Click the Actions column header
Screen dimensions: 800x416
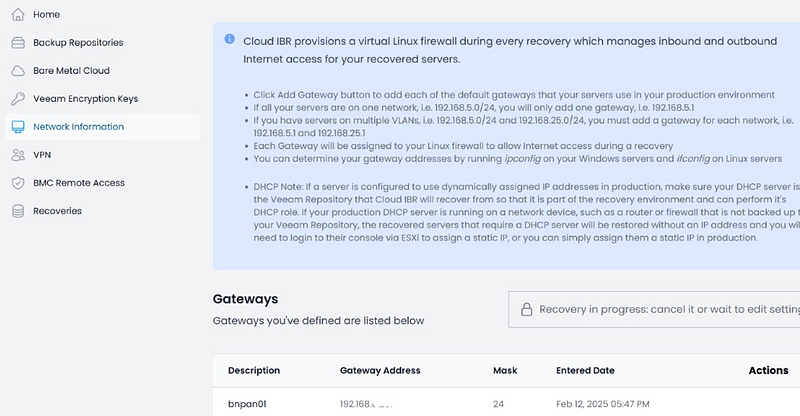768,370
